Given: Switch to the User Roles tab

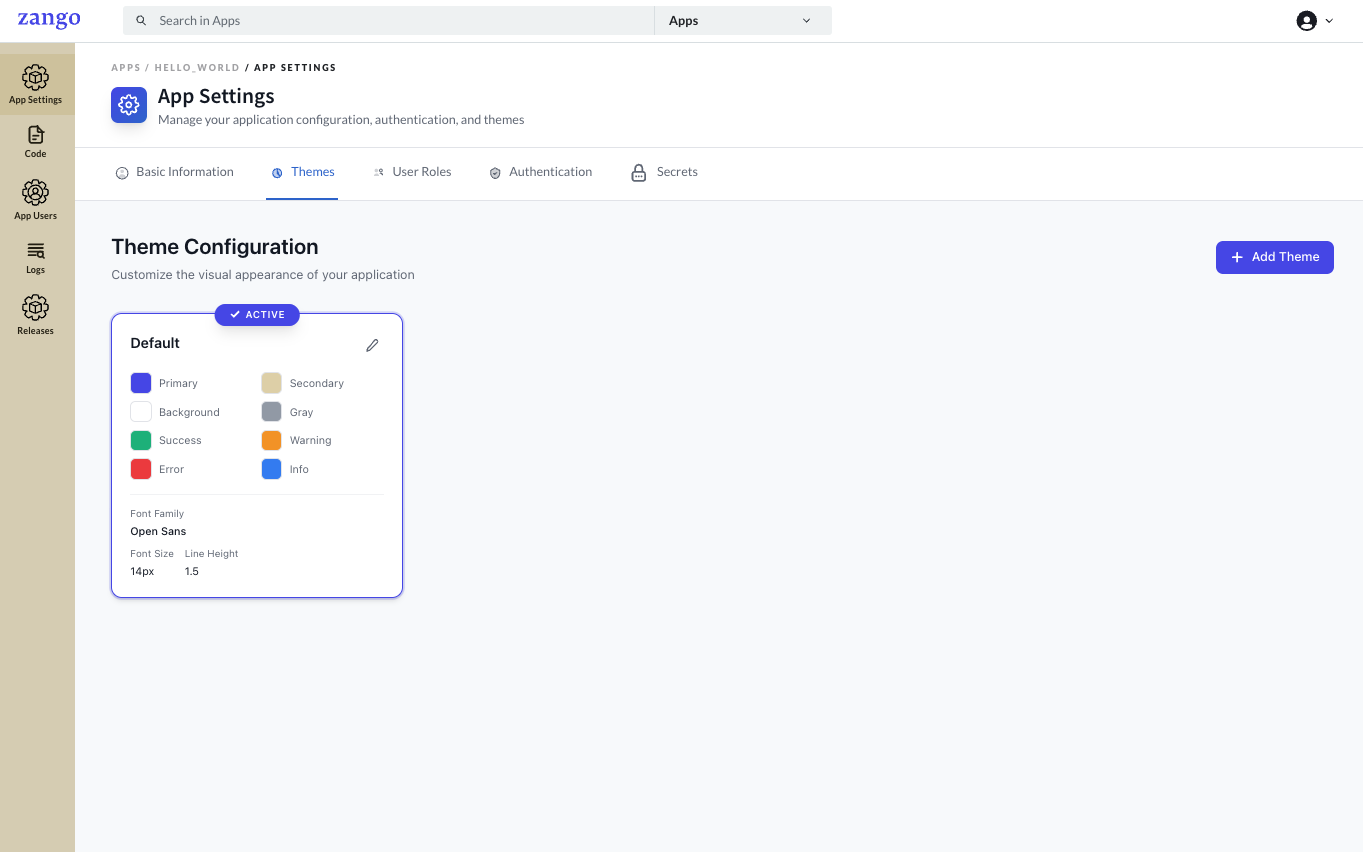Looking at the screenshot, I should pyautogui.click(x=412, y=173).
